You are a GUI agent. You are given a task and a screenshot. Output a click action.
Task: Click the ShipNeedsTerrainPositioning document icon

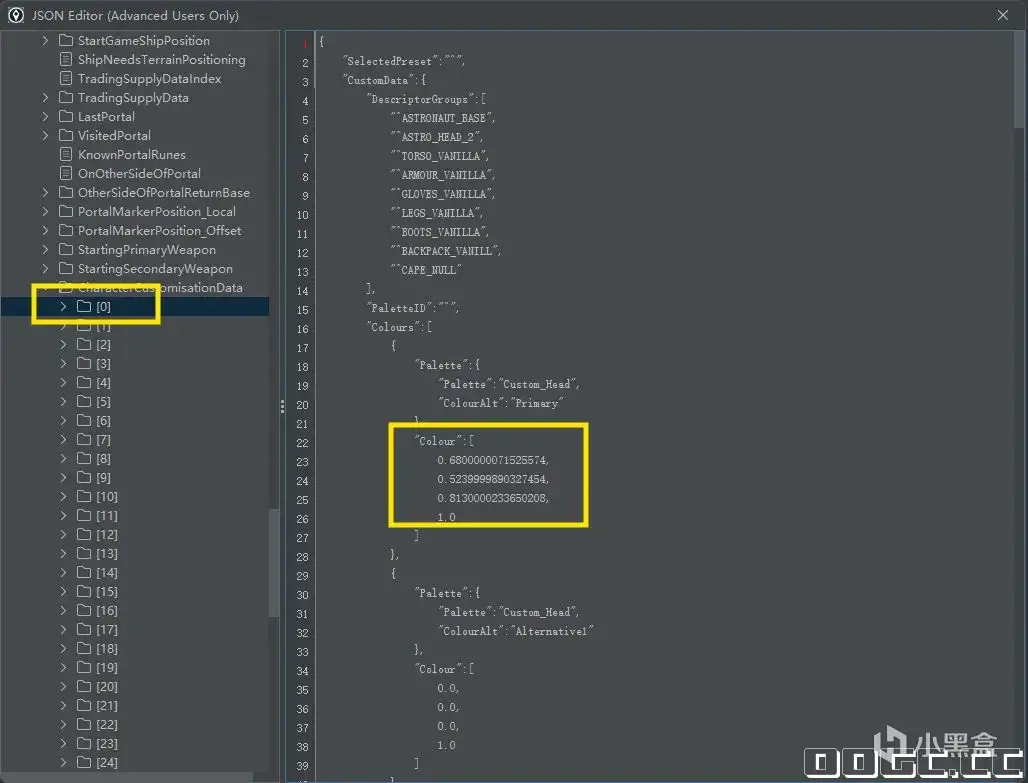(x=66, y=60)
